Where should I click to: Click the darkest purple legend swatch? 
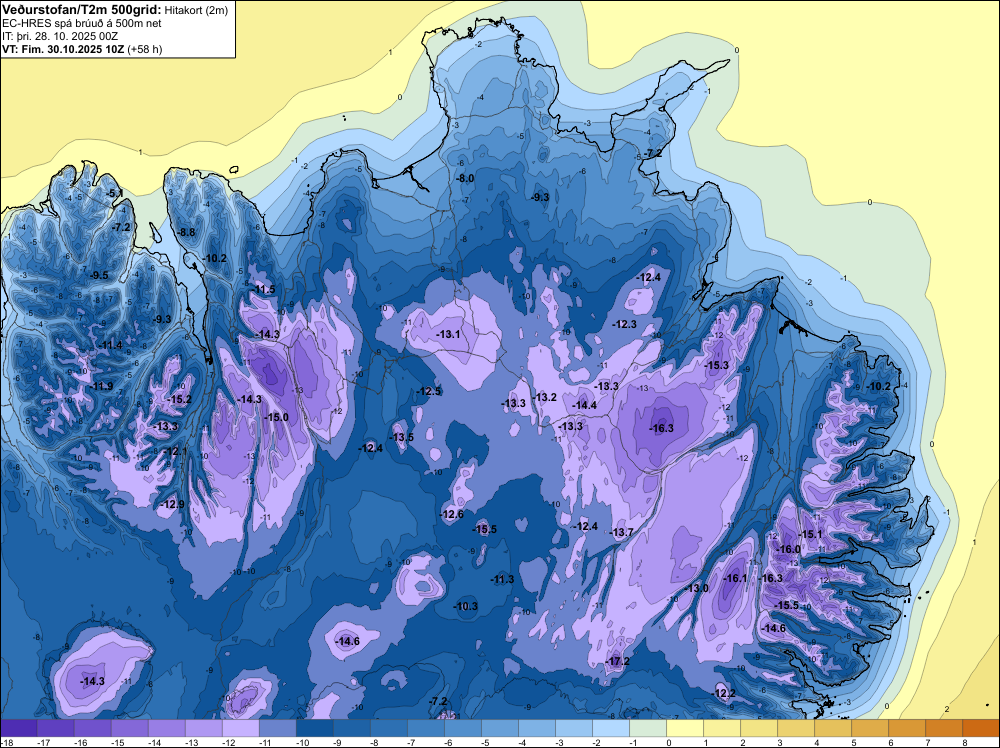(x=19, y=728)
